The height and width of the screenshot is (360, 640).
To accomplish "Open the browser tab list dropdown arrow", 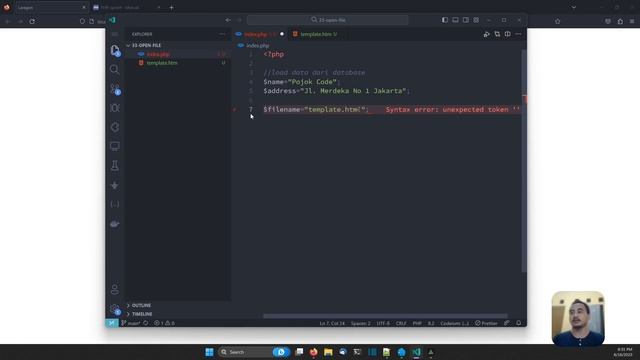I will [574, 7].
